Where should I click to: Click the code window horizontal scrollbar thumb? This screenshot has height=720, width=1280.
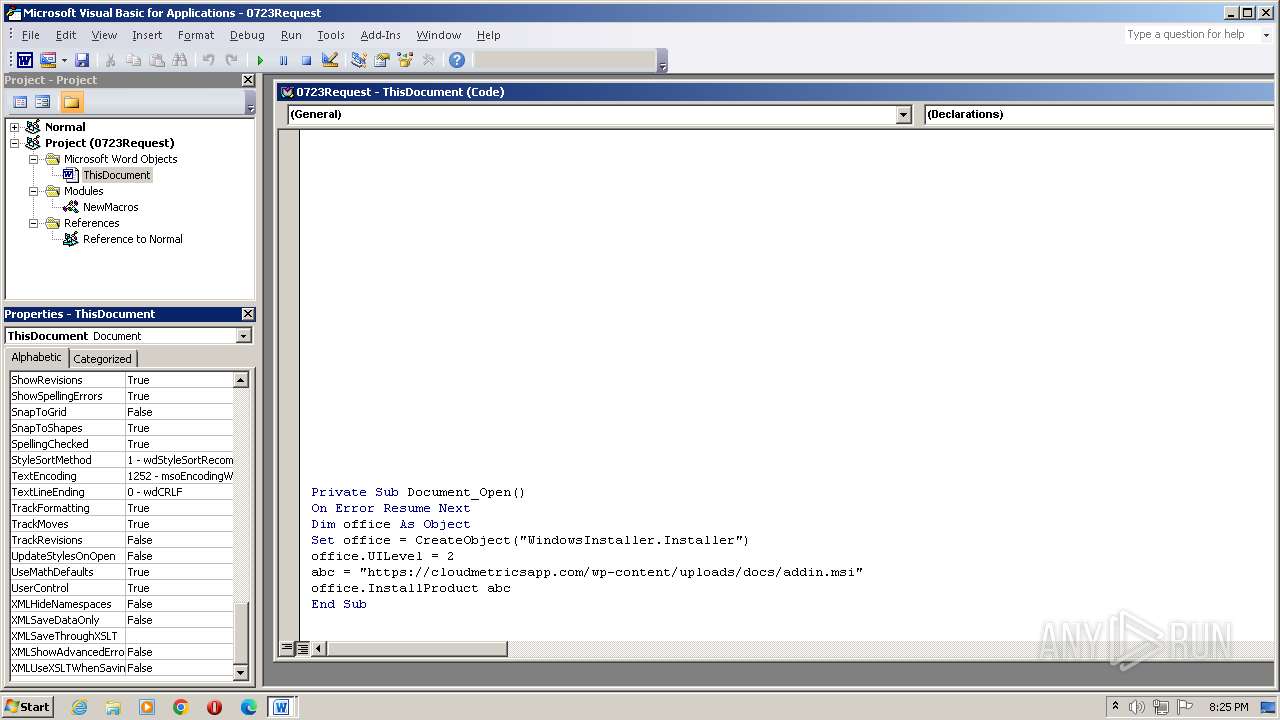pyautogui.click(x=417, y=648)
